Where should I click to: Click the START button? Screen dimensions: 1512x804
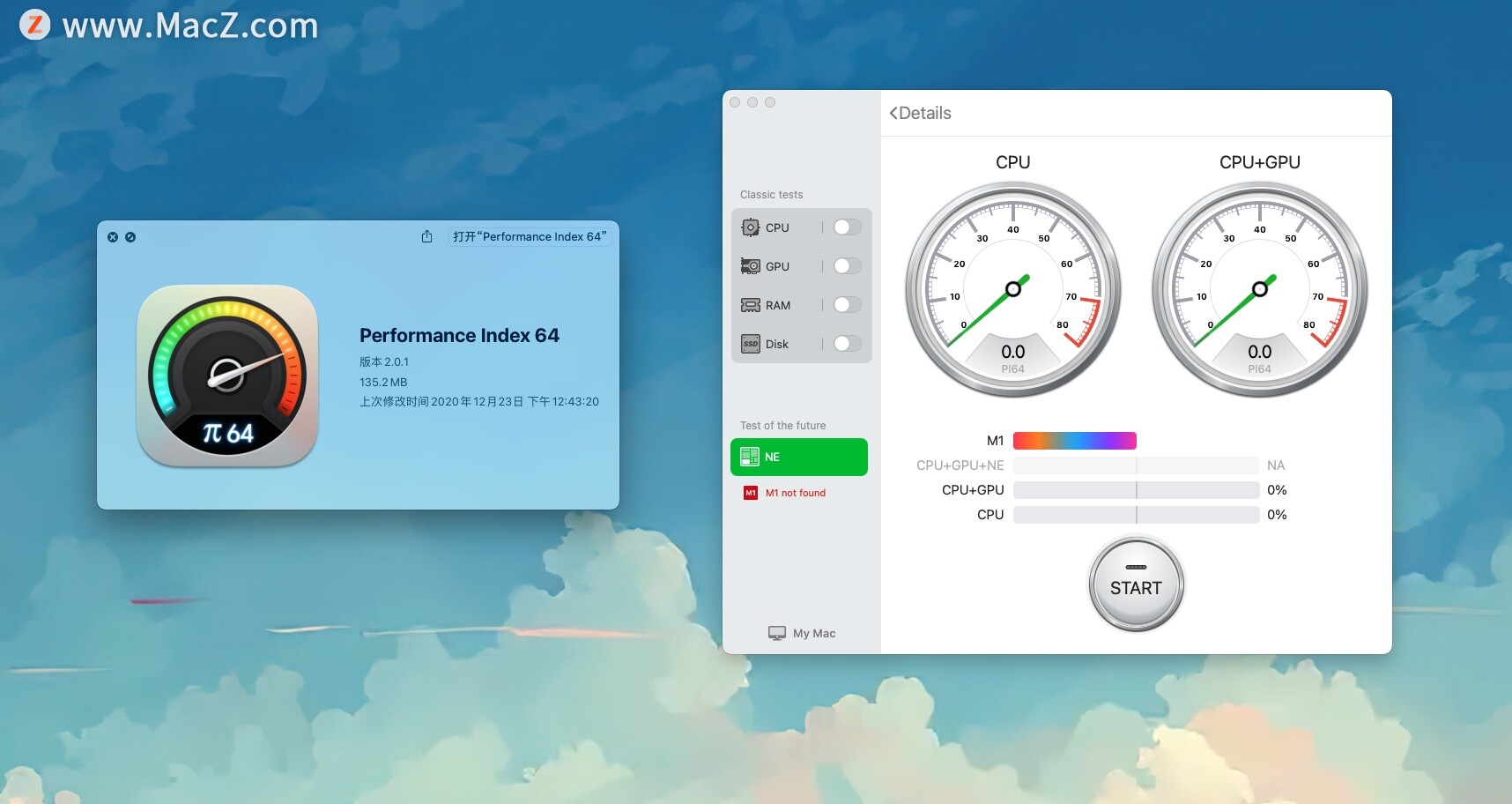(1136, 584)
